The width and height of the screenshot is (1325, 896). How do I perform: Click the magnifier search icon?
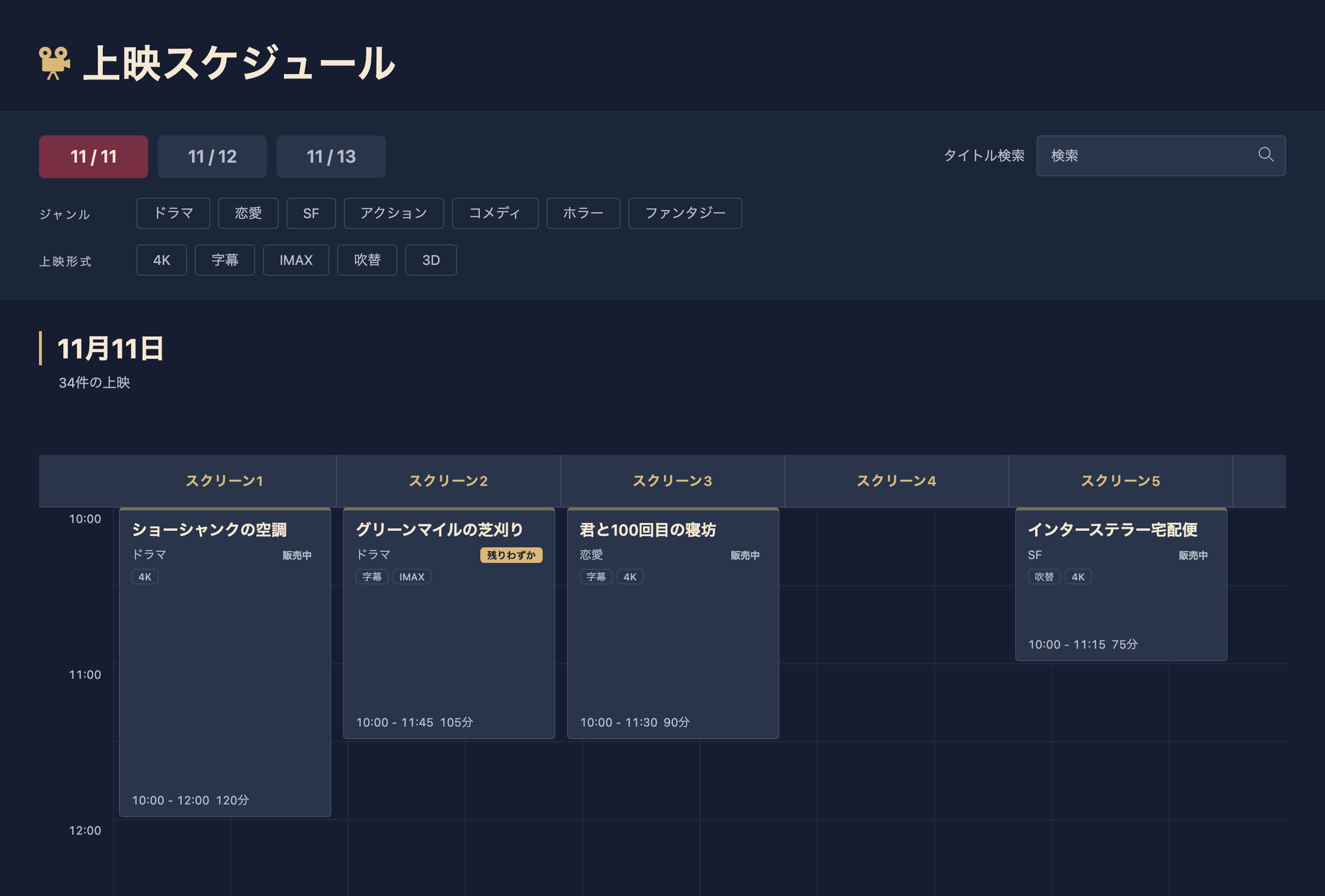[x=1266, y=154]
